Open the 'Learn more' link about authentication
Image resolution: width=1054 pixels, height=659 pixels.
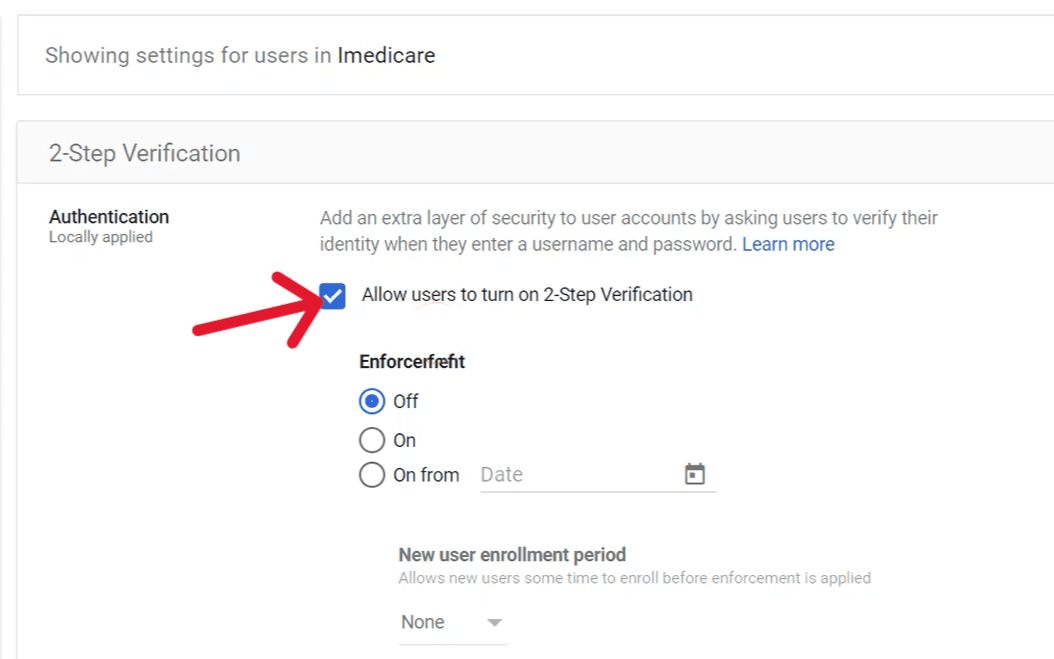(789, 243)
